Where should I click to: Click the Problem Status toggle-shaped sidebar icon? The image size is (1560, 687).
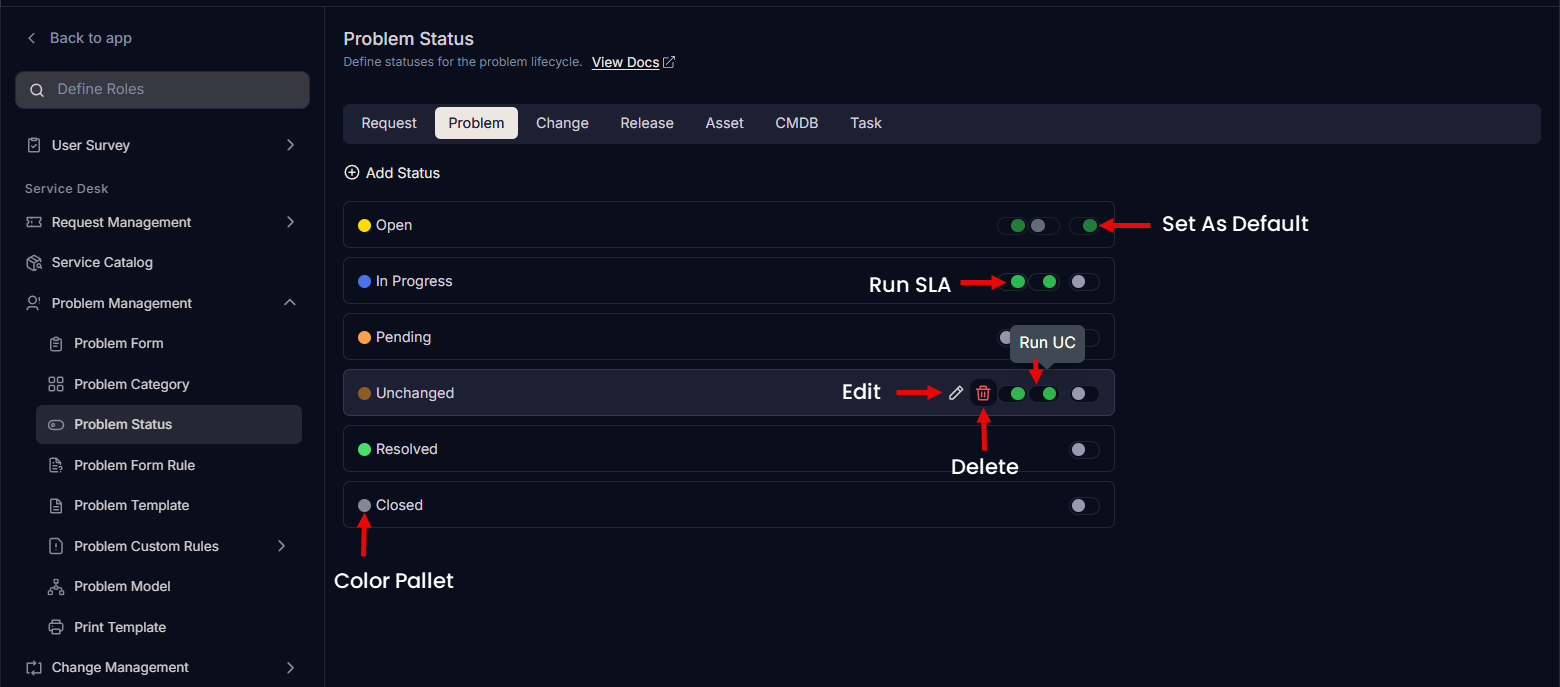[56, 424]
